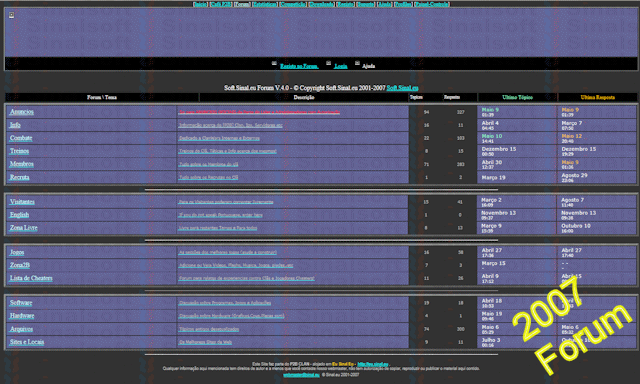Image resolution: width=640 pixels, height=384 pixels.
Task: Click the description link in the Hardware row
Action: pos(231,316)
